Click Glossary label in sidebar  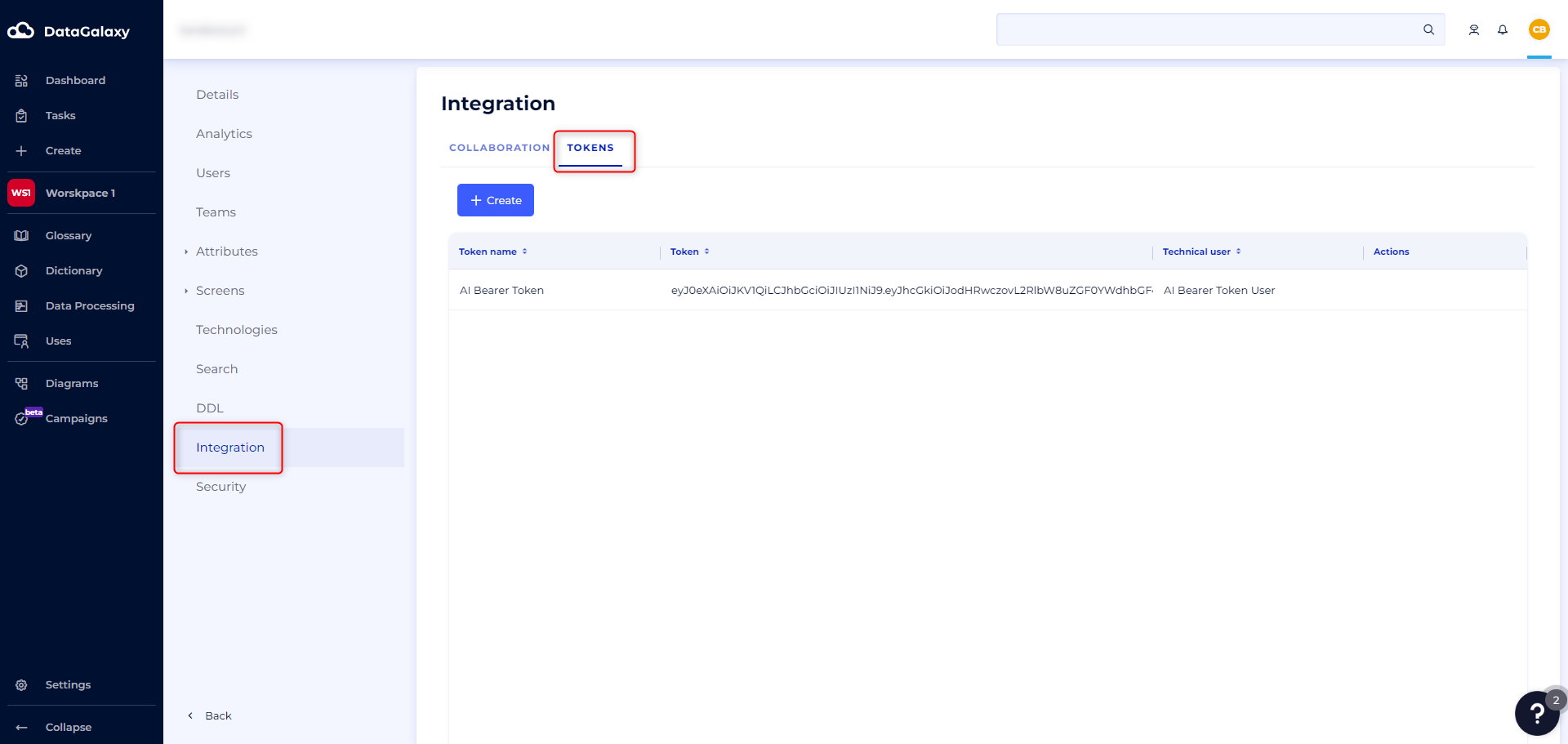pos(69,235)
